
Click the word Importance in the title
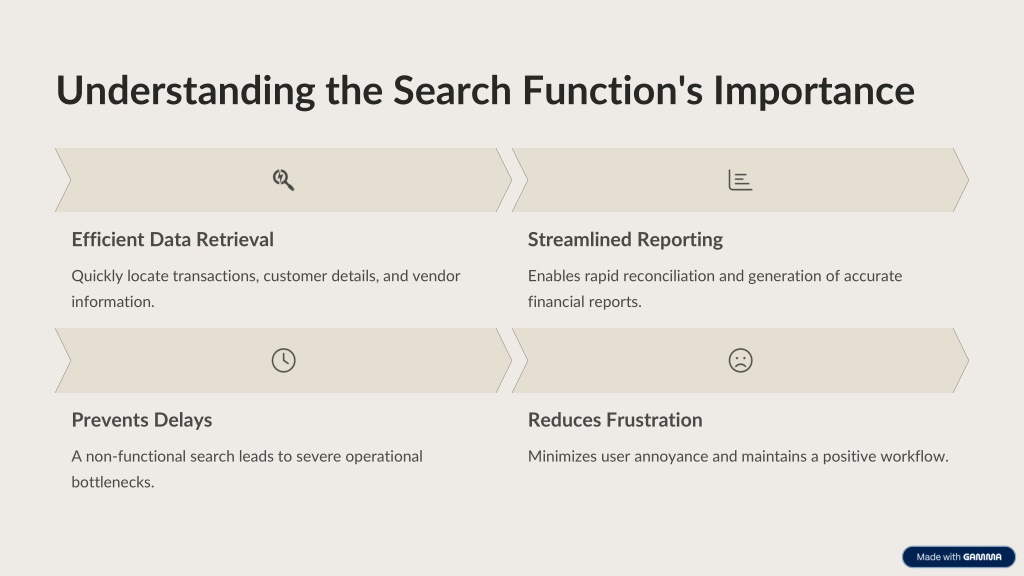(814, 90)
